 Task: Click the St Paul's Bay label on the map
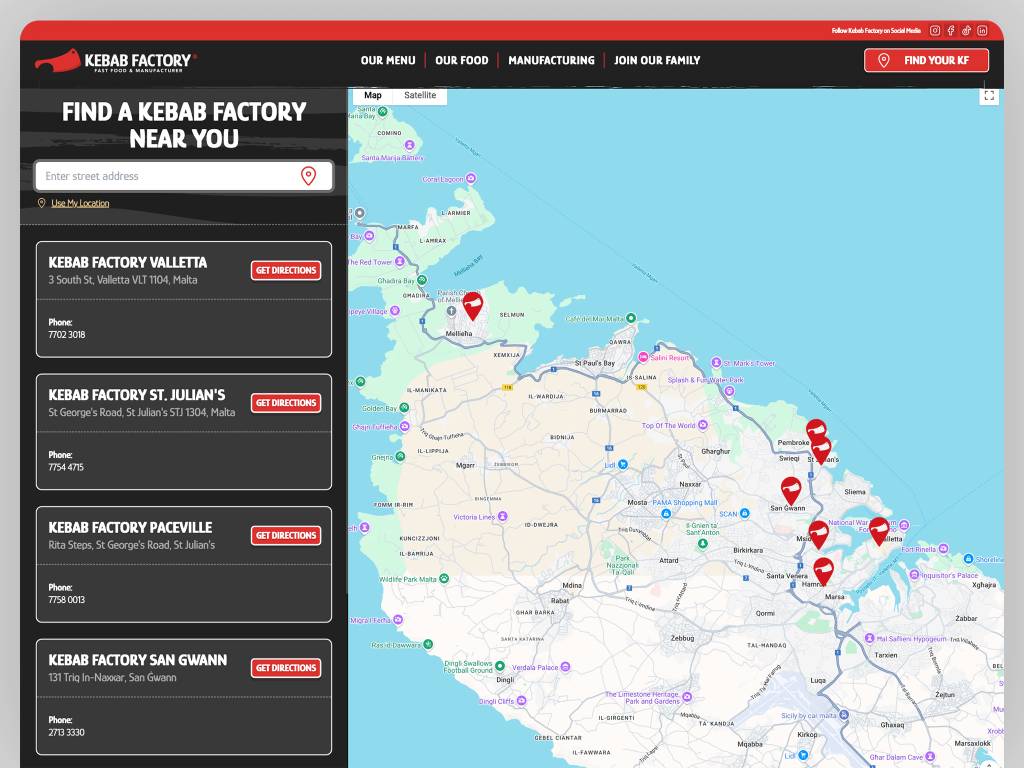(x=594, y=363)
